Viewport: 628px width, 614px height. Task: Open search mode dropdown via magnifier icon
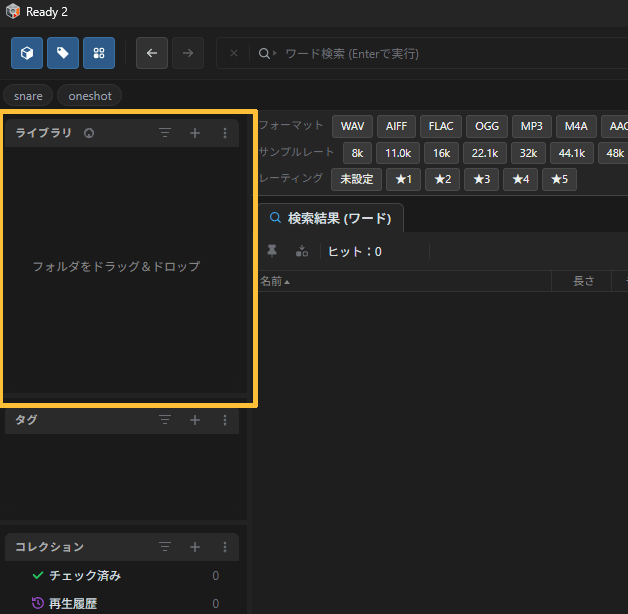pyautogui.click(x=268, y=53)
